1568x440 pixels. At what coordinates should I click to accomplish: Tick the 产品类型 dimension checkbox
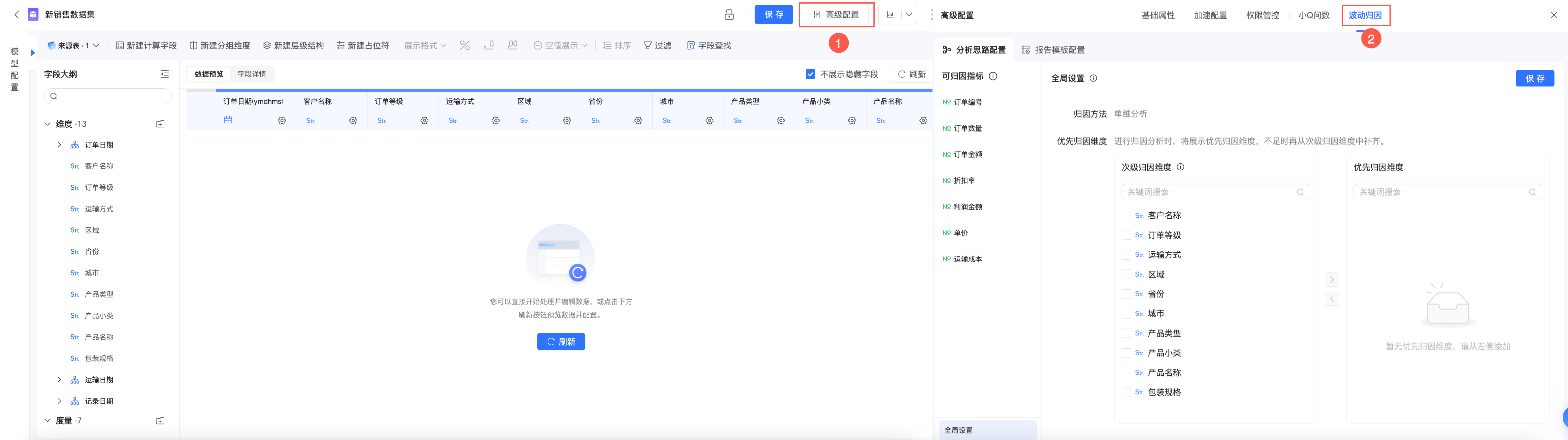tap(1126, 333)
